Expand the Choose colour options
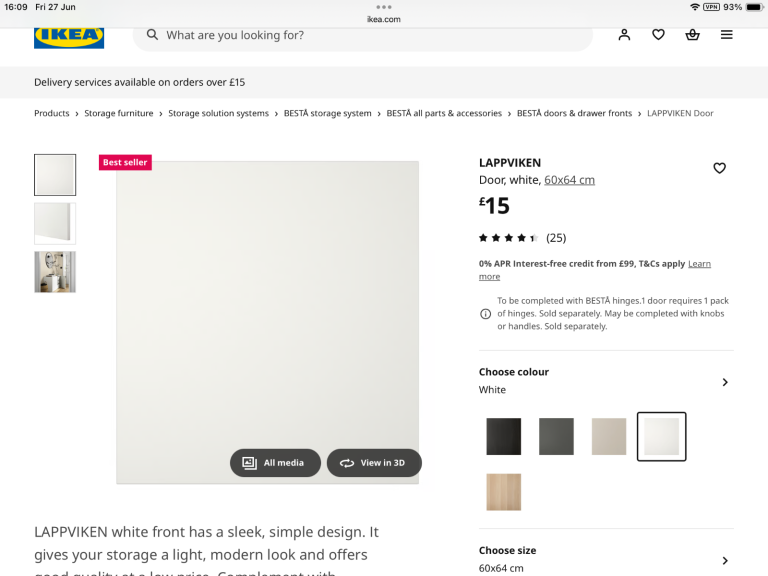Viewport: 768px width, 576px height. click(725, 382)
